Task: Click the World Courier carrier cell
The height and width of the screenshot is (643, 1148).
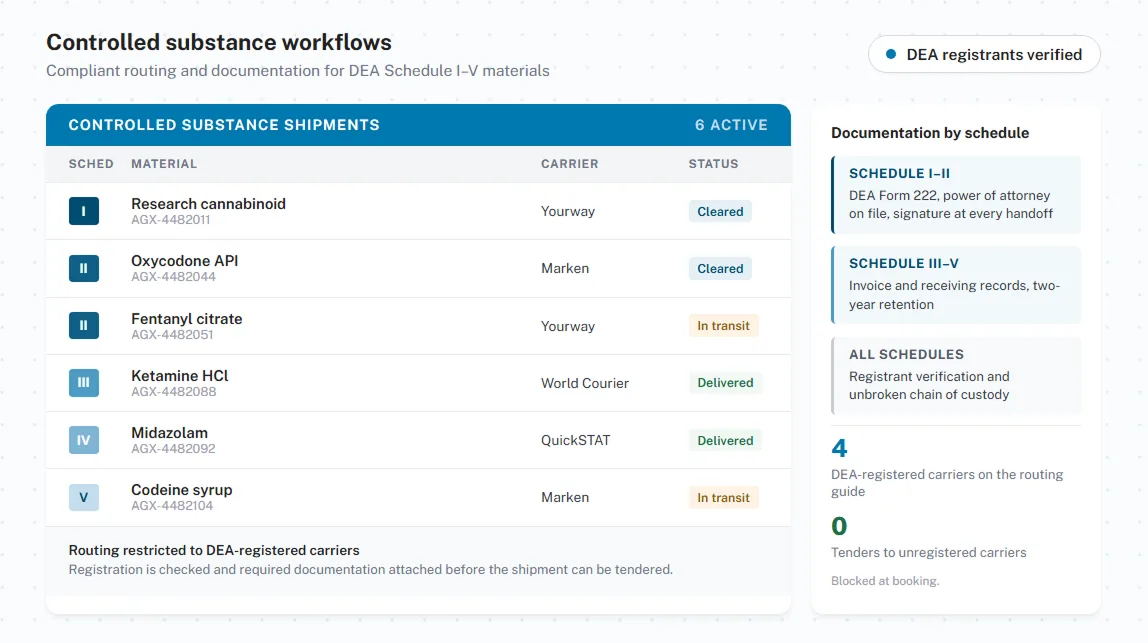Action: click(x=584, y=383)
